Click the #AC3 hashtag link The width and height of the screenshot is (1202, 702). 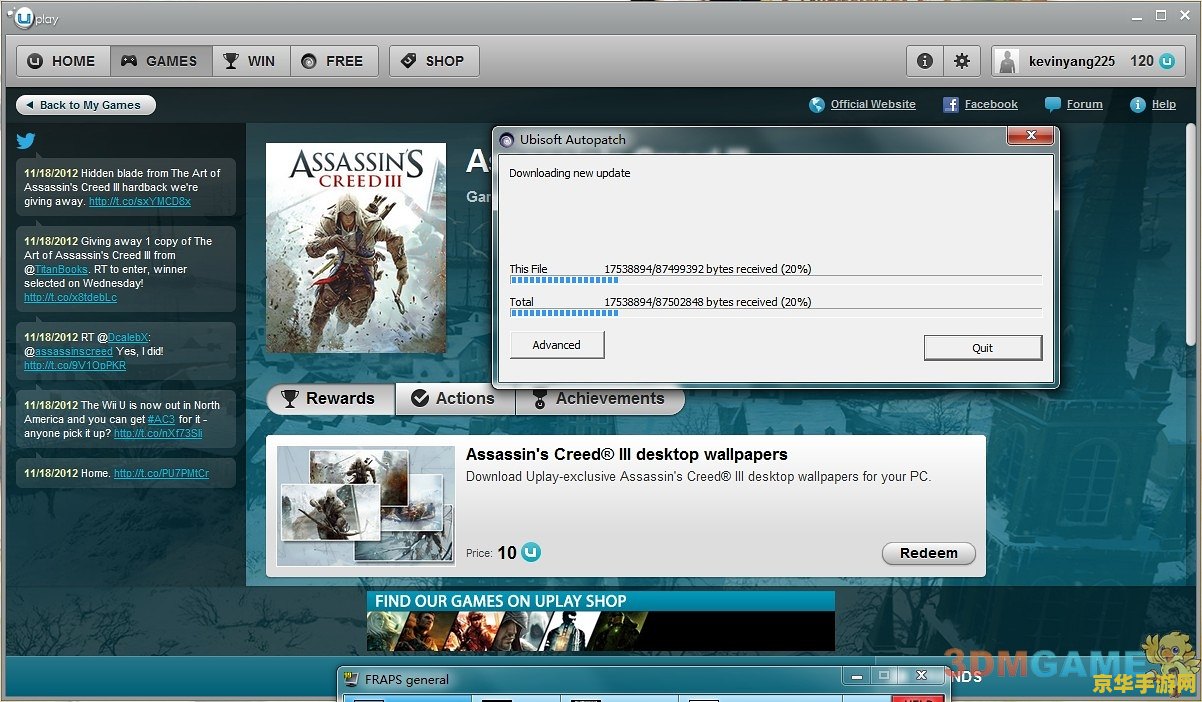pyautogui.click(x=161, y=419)
